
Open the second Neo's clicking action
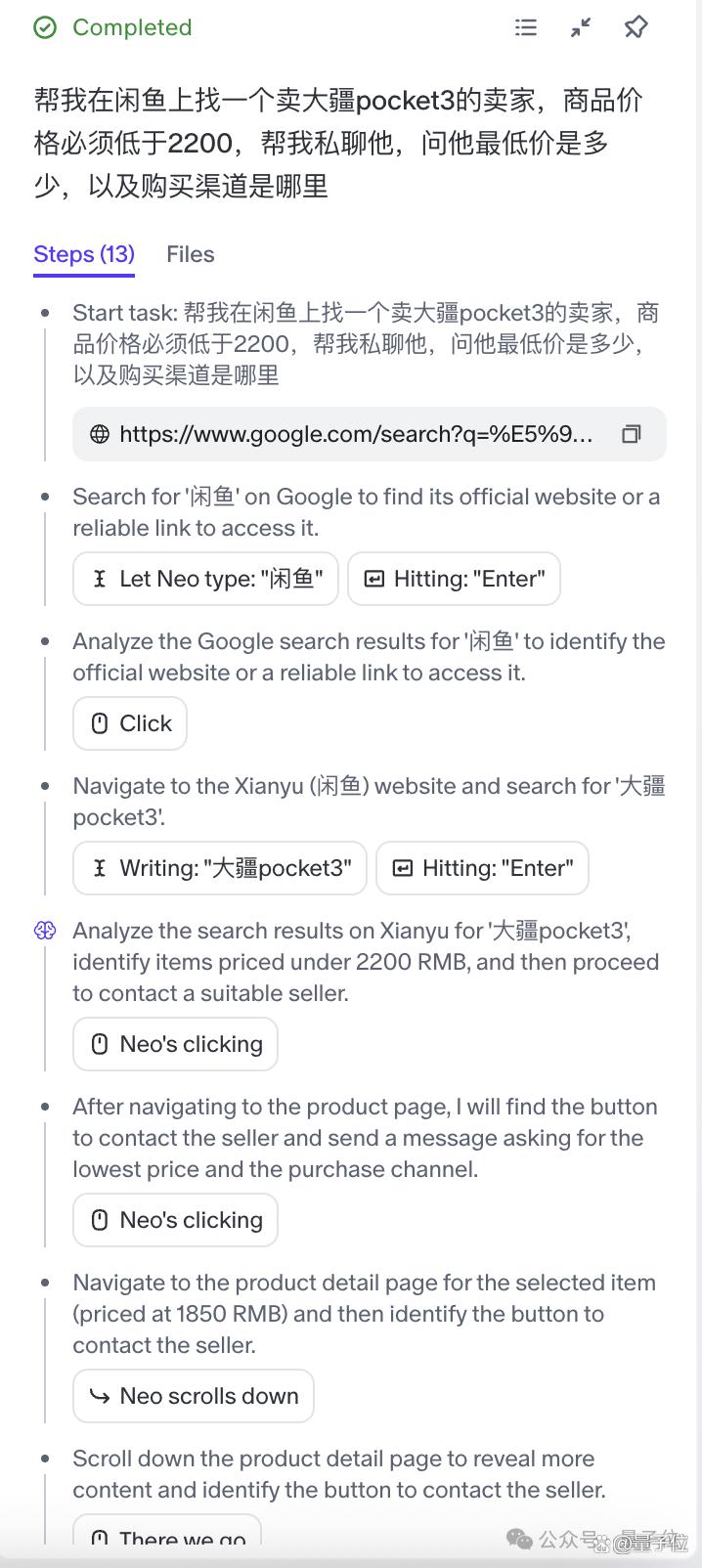pos(176,1220)
